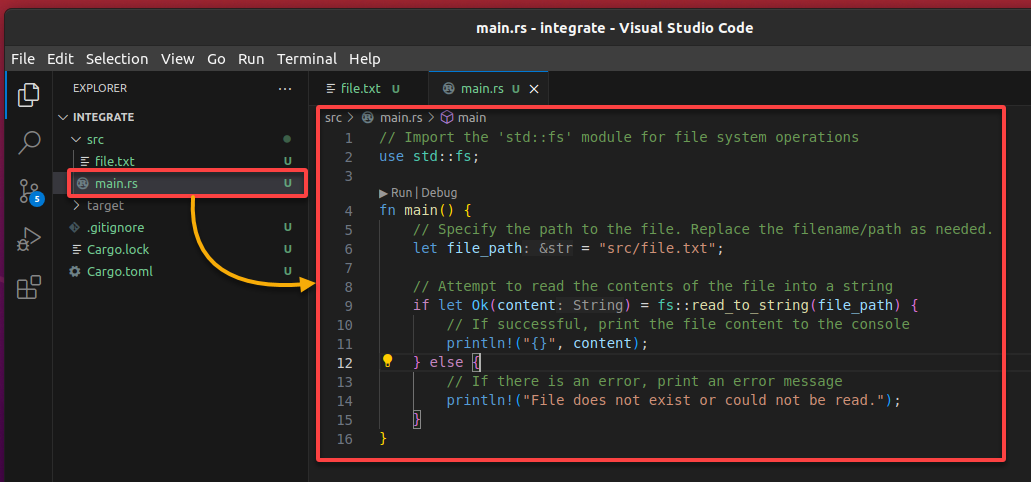This screenshot has width=1031, height=482.
Task: Click line number 9 in the gutter
Action: pyautogui.click(x=348, y=306)
